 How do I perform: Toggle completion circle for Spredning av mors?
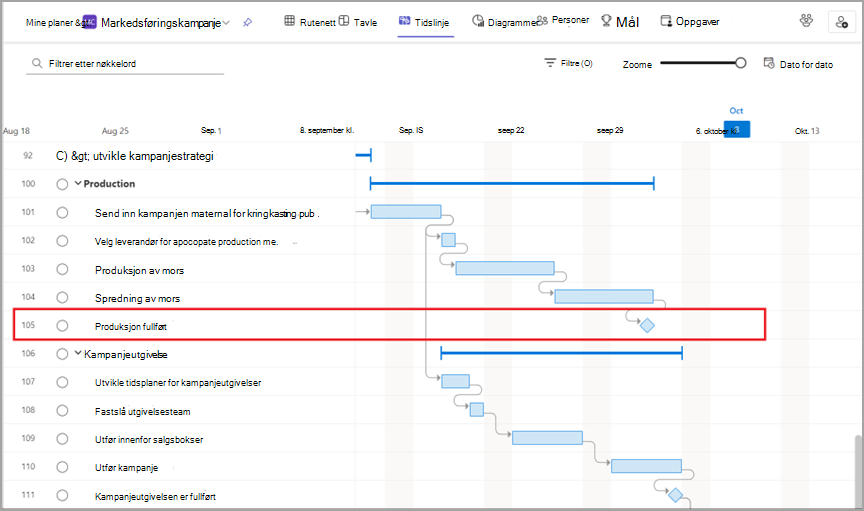[62, 298]
